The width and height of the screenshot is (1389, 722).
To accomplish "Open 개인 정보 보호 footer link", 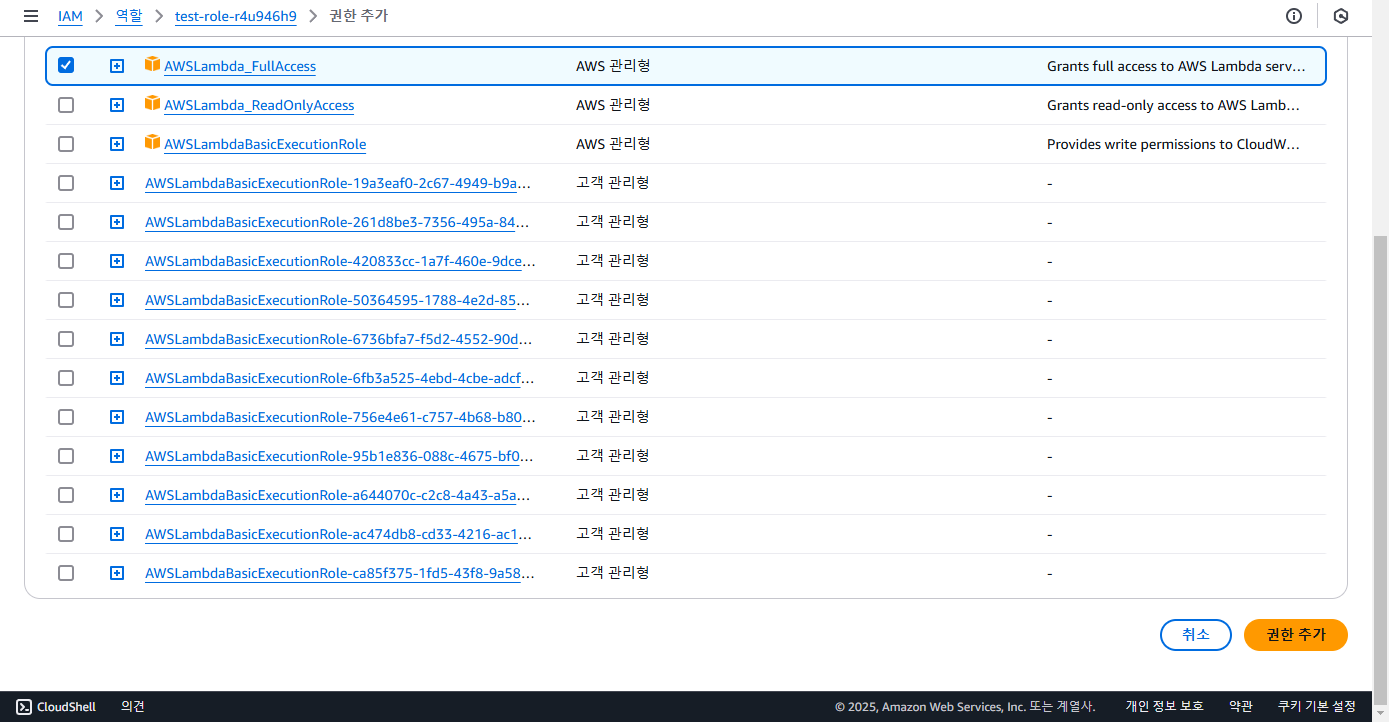I will (1165, 706).
